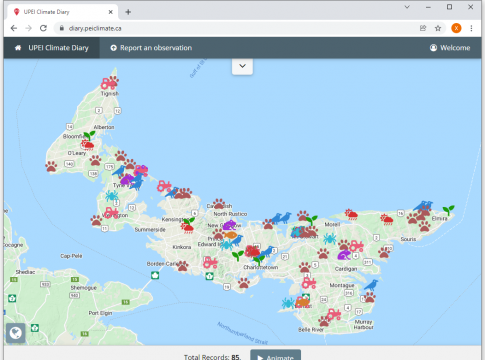The width and height of the screenshot is (485, 360).
Task: Reload the page
Action: [43, 28]
